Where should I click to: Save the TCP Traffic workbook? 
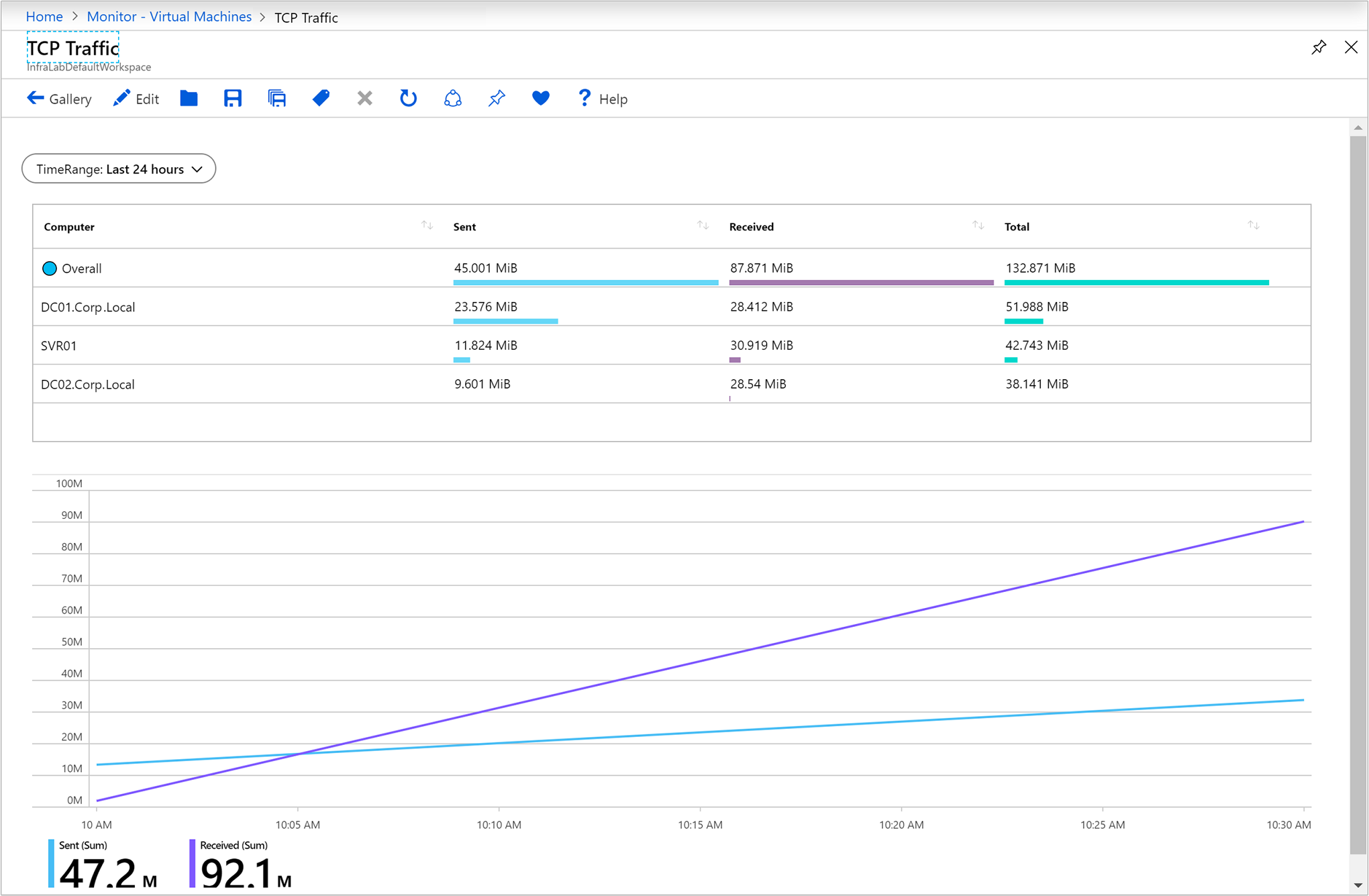[x=233, y=98]
